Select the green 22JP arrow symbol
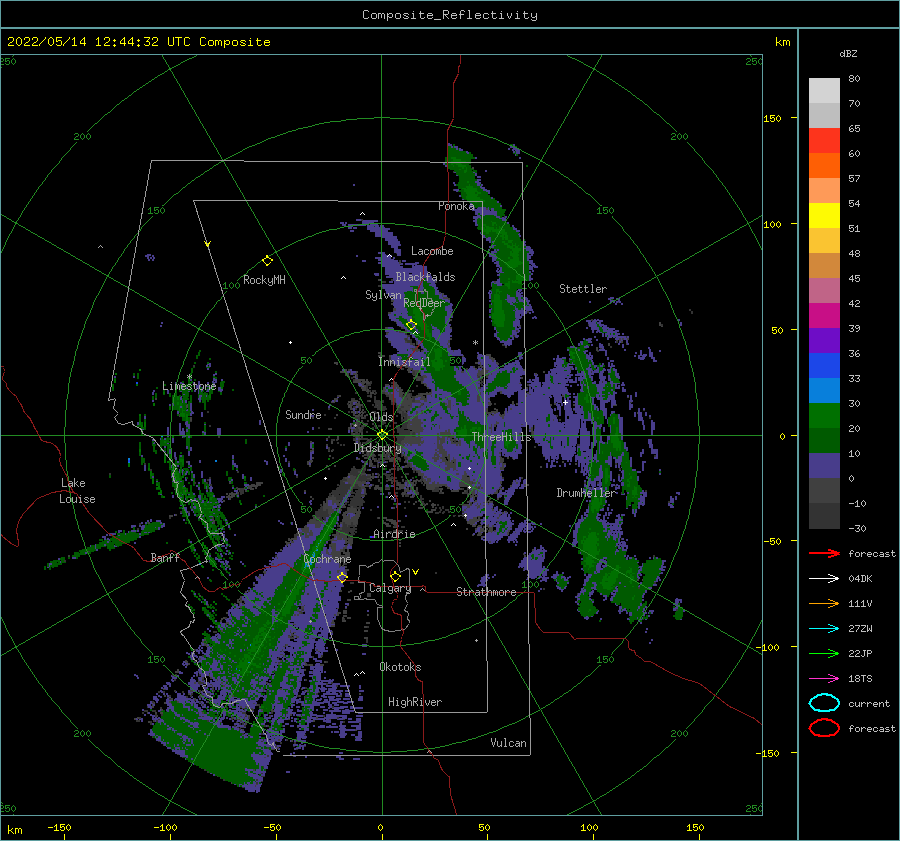This screenshot has height=841, width=900. tap(824, 653)
